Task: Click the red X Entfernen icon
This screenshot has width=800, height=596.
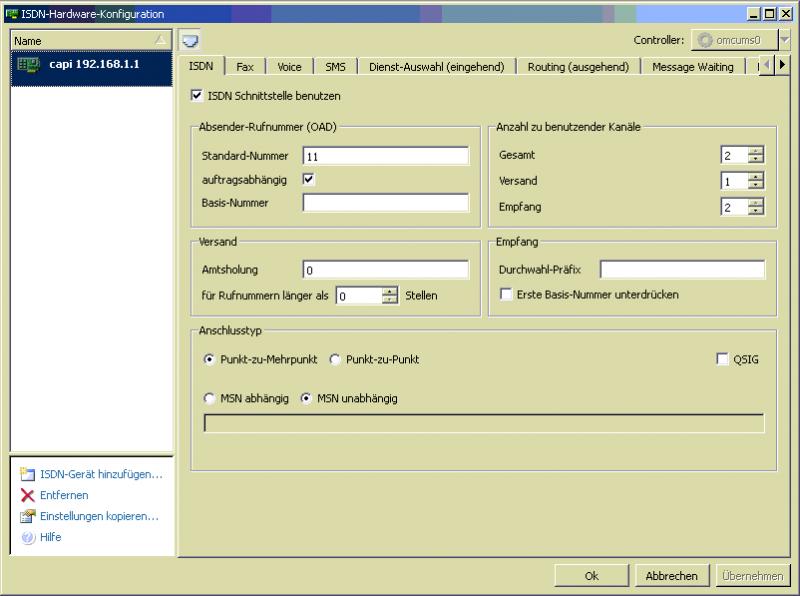Action: [x=28, y=496]
